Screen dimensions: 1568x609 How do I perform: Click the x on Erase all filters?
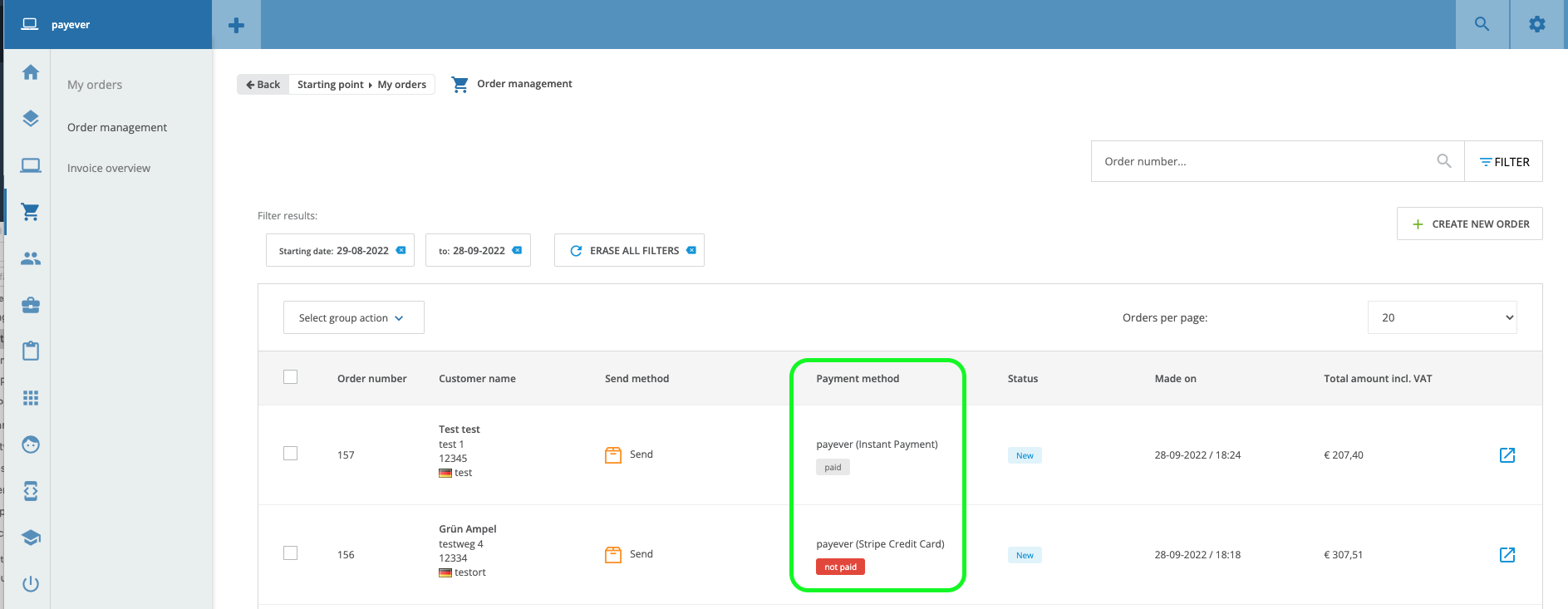click(691, 250)
